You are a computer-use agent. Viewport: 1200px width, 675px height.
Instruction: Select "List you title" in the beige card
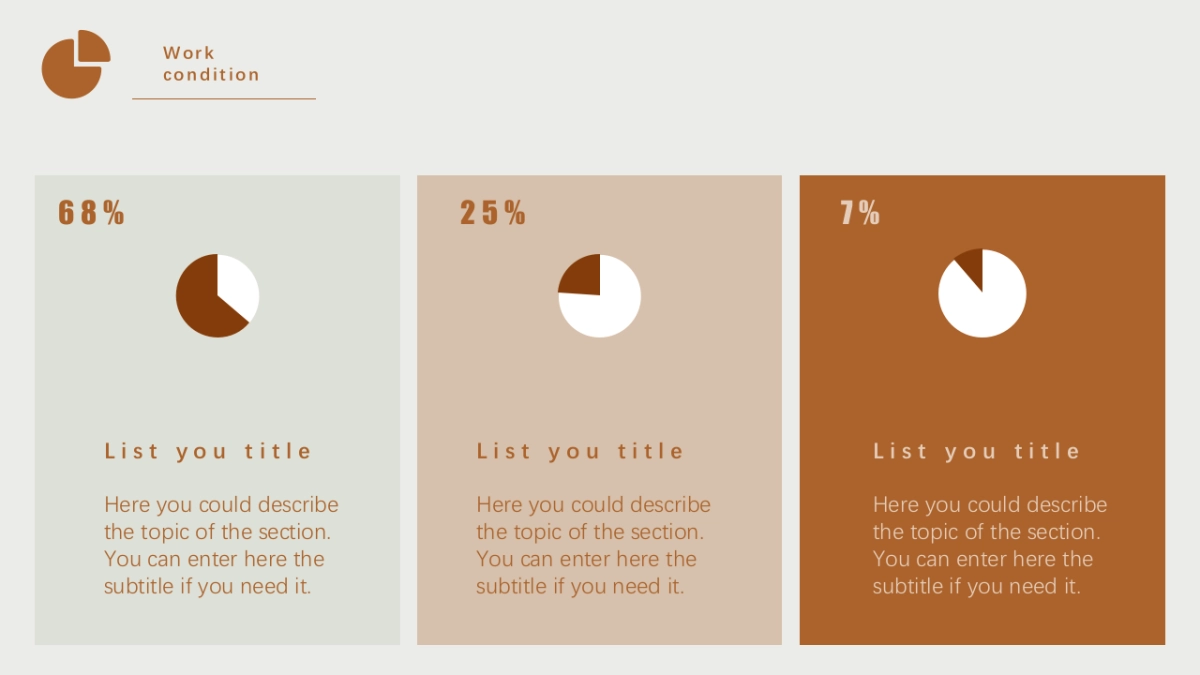580,451
